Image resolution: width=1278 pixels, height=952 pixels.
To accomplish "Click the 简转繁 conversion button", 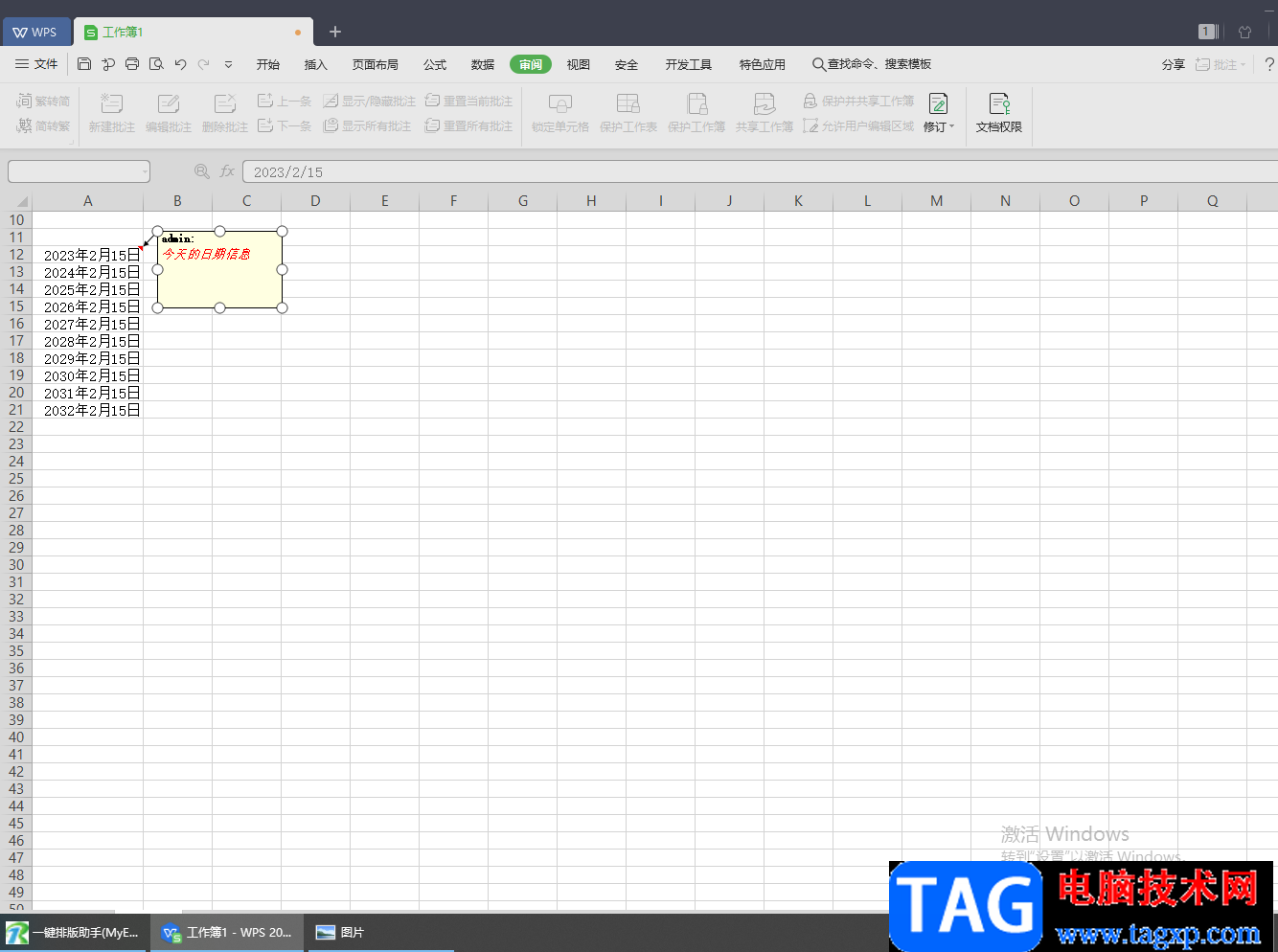I will click(x=43, y=125).
